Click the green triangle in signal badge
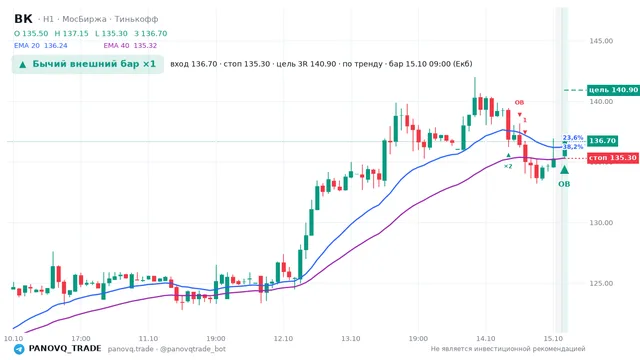640x360 pixels. [x=22, y=64]
